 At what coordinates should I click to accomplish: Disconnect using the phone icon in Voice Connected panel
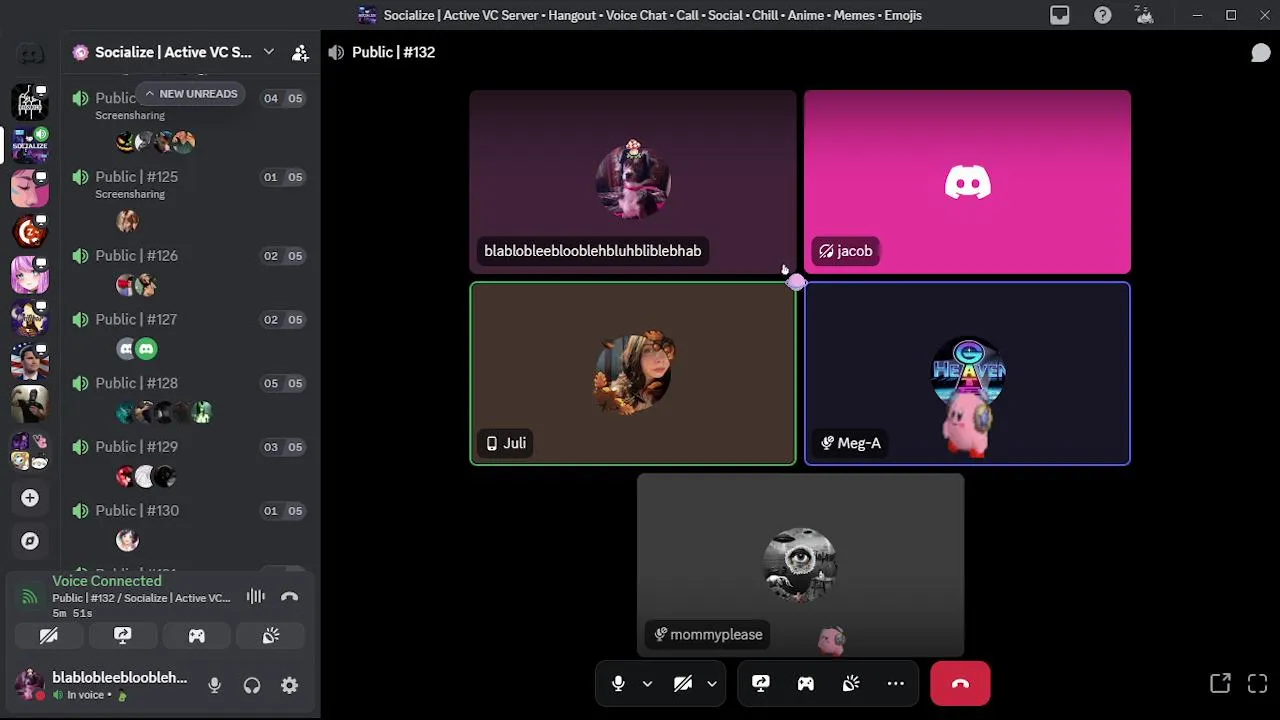click(x=290, y=597)
